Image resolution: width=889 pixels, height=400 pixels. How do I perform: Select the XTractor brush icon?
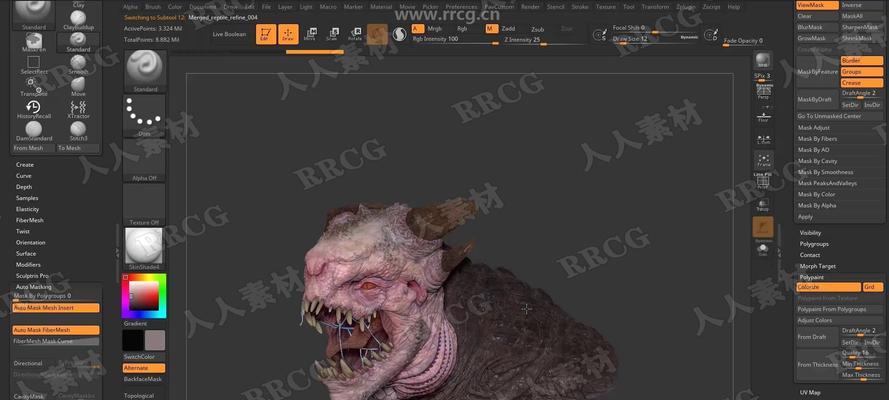(78, 108)
